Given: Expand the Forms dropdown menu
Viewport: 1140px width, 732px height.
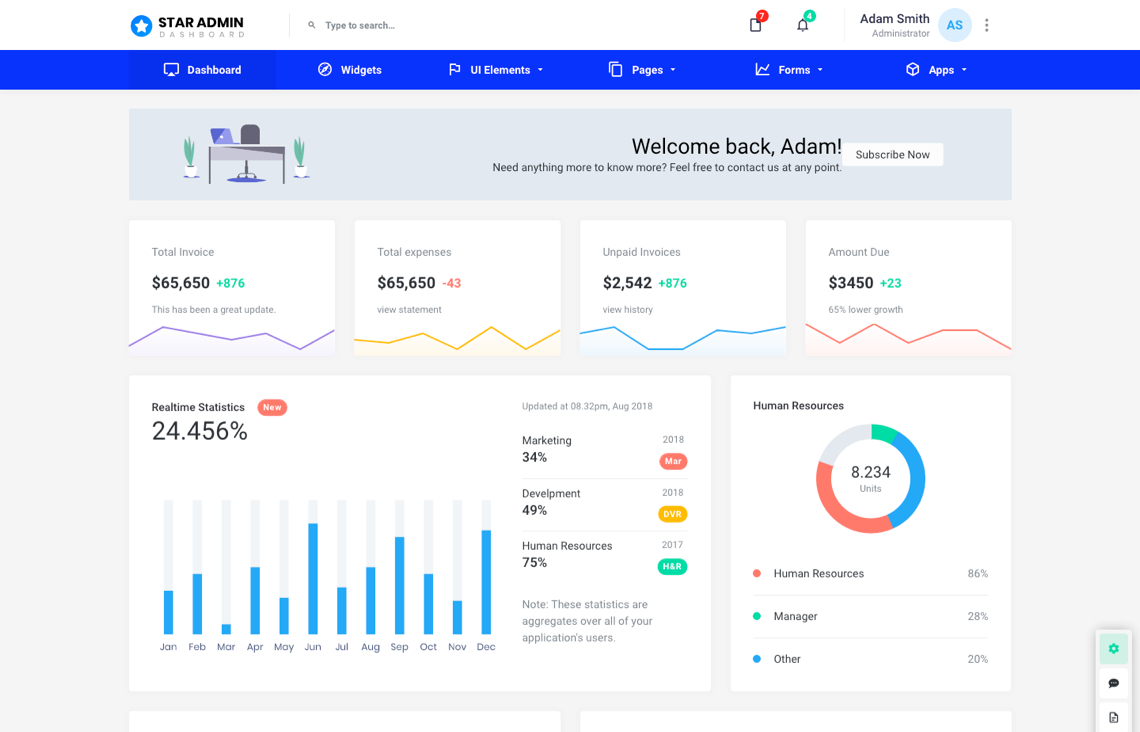Looking at the screenshot, I should coord(789,70).
